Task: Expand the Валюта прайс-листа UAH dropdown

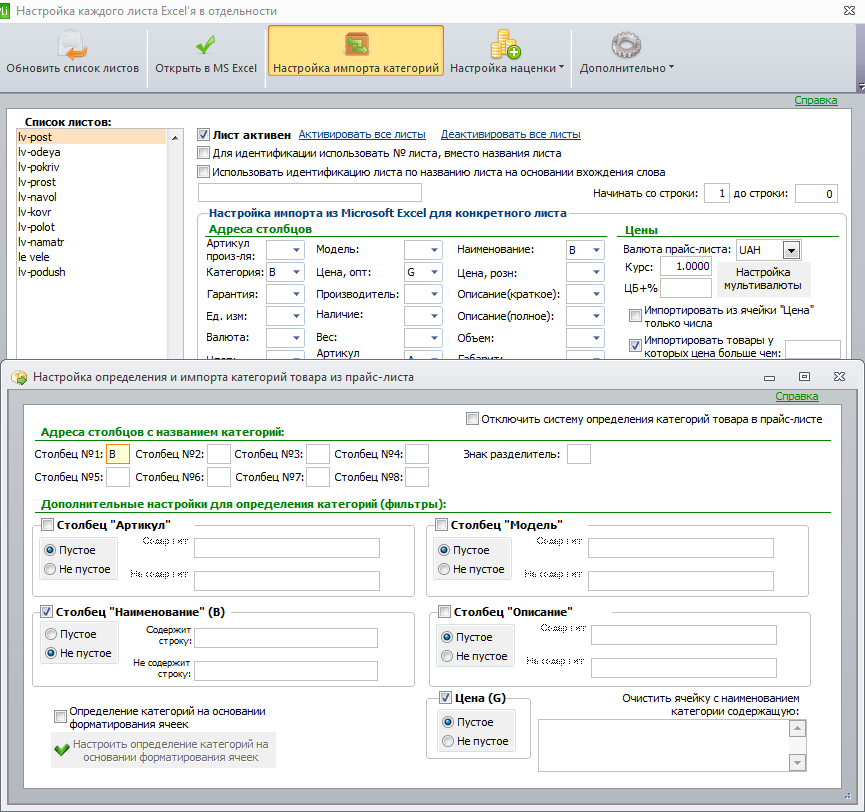Action: (x=791, y=250)
